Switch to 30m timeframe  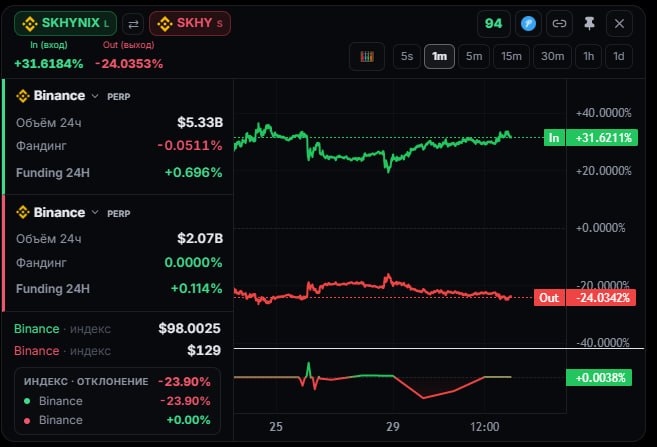pos(552,56)
